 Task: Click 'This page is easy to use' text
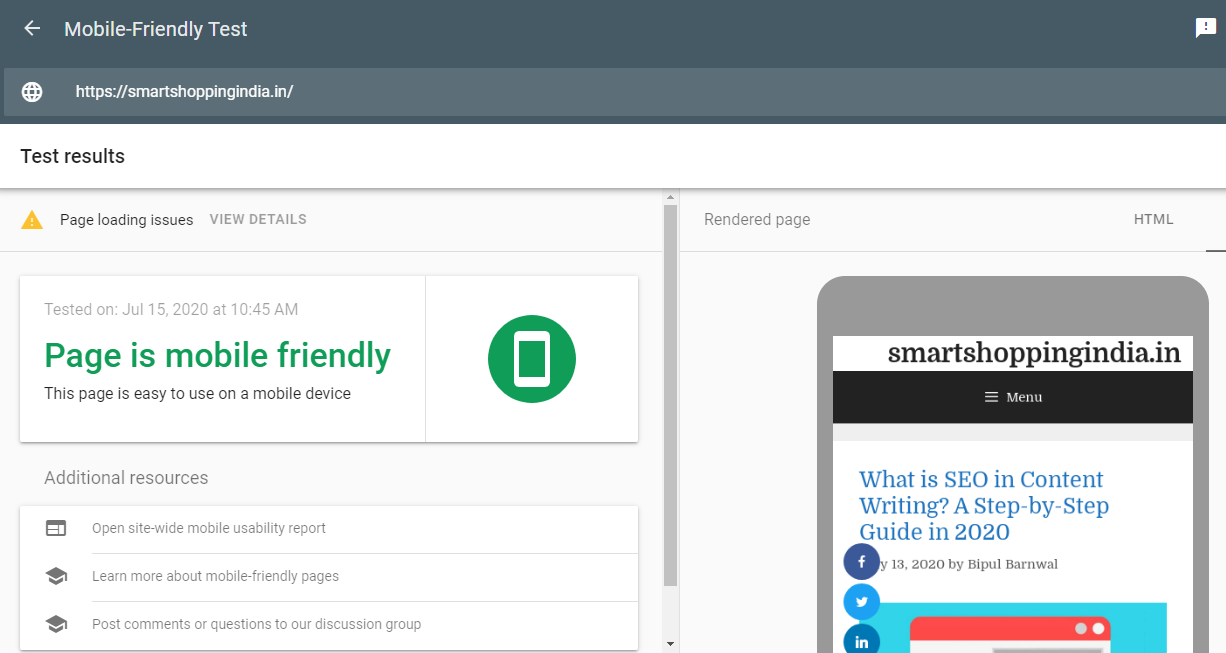coord(197,393)
